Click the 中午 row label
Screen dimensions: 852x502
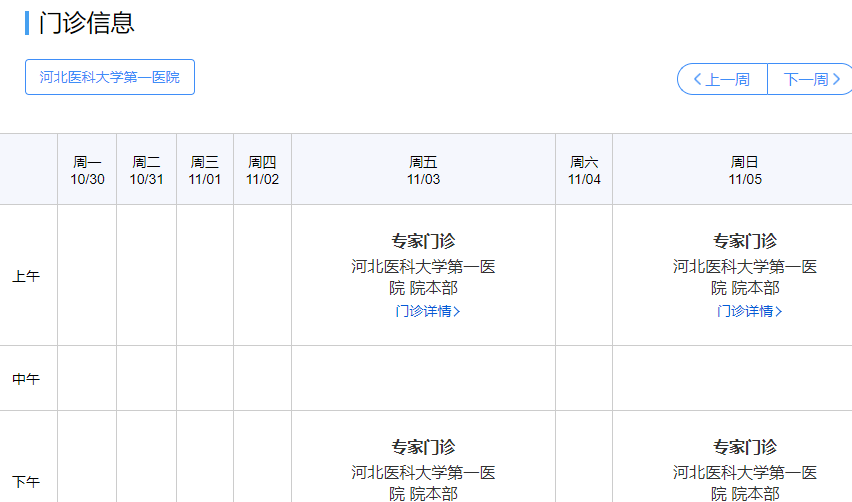(27, 379)
